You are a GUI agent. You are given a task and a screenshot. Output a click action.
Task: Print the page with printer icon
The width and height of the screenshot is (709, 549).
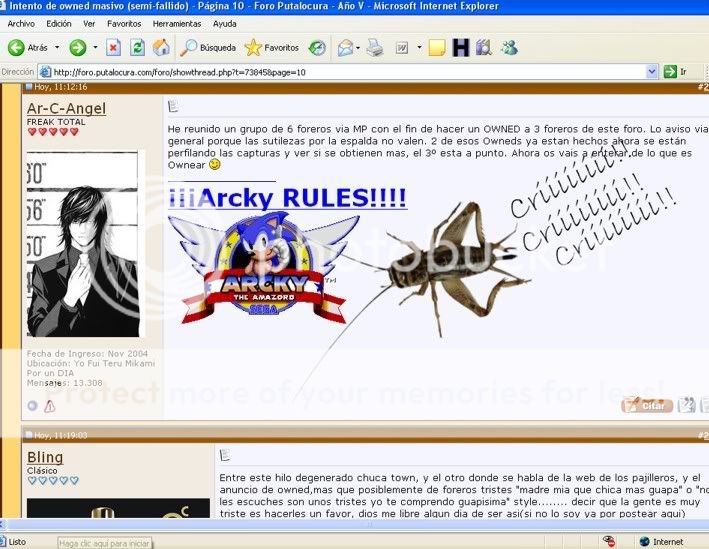click(x=375, y=47)
